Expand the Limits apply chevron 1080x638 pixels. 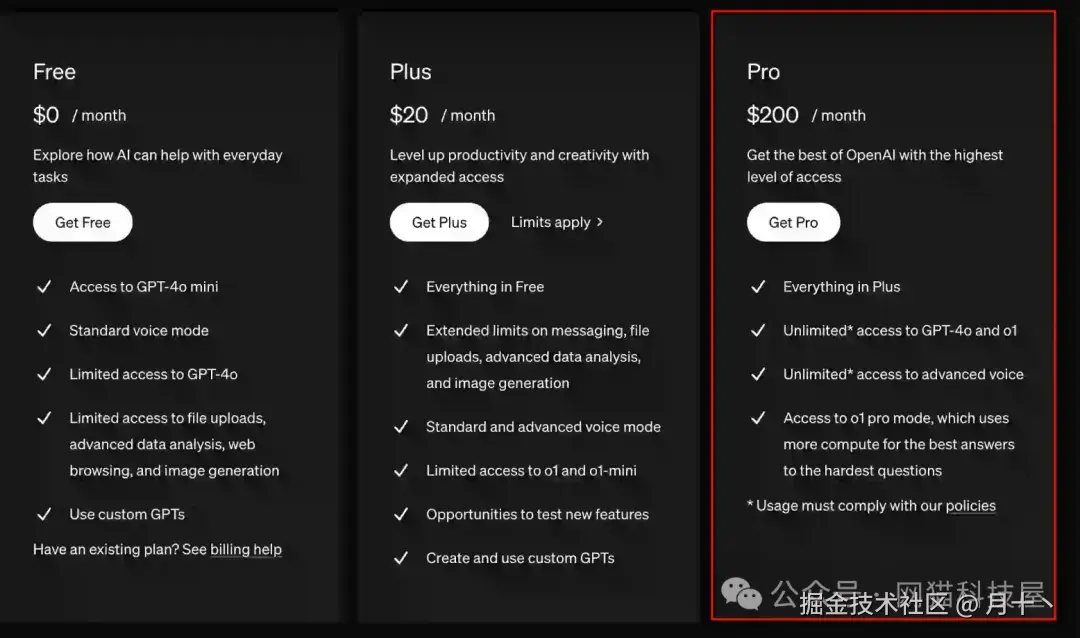pos(599,222)
